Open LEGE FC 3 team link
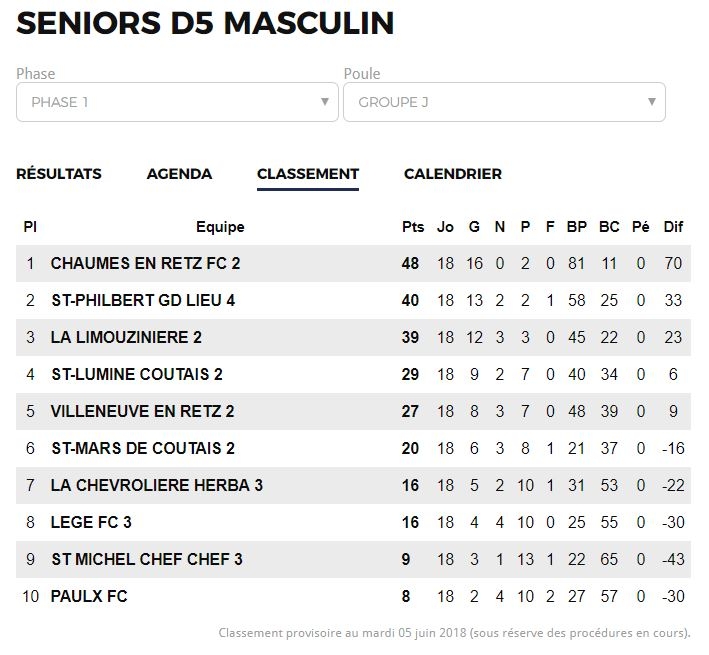Screen dimensions: 709x655 91,523
